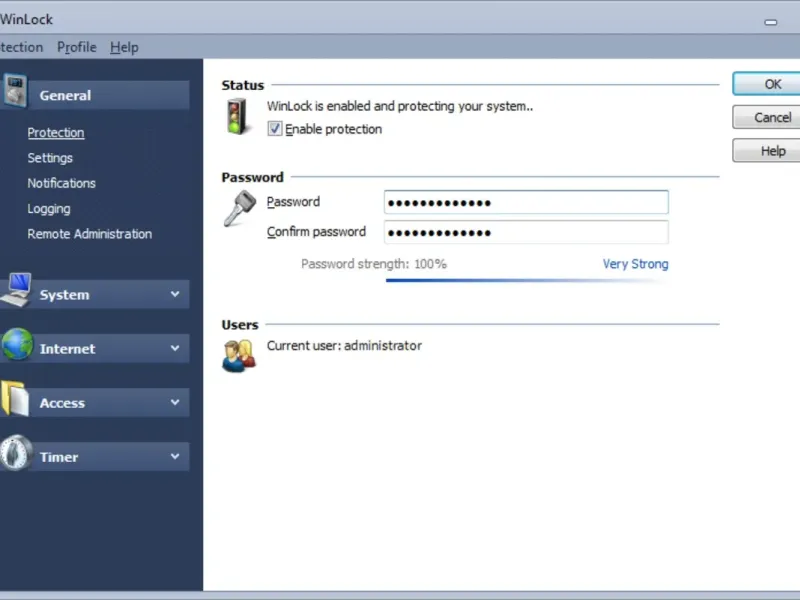Click the Help button on right
The image size is (800, 600).
[x=766, y=151]
